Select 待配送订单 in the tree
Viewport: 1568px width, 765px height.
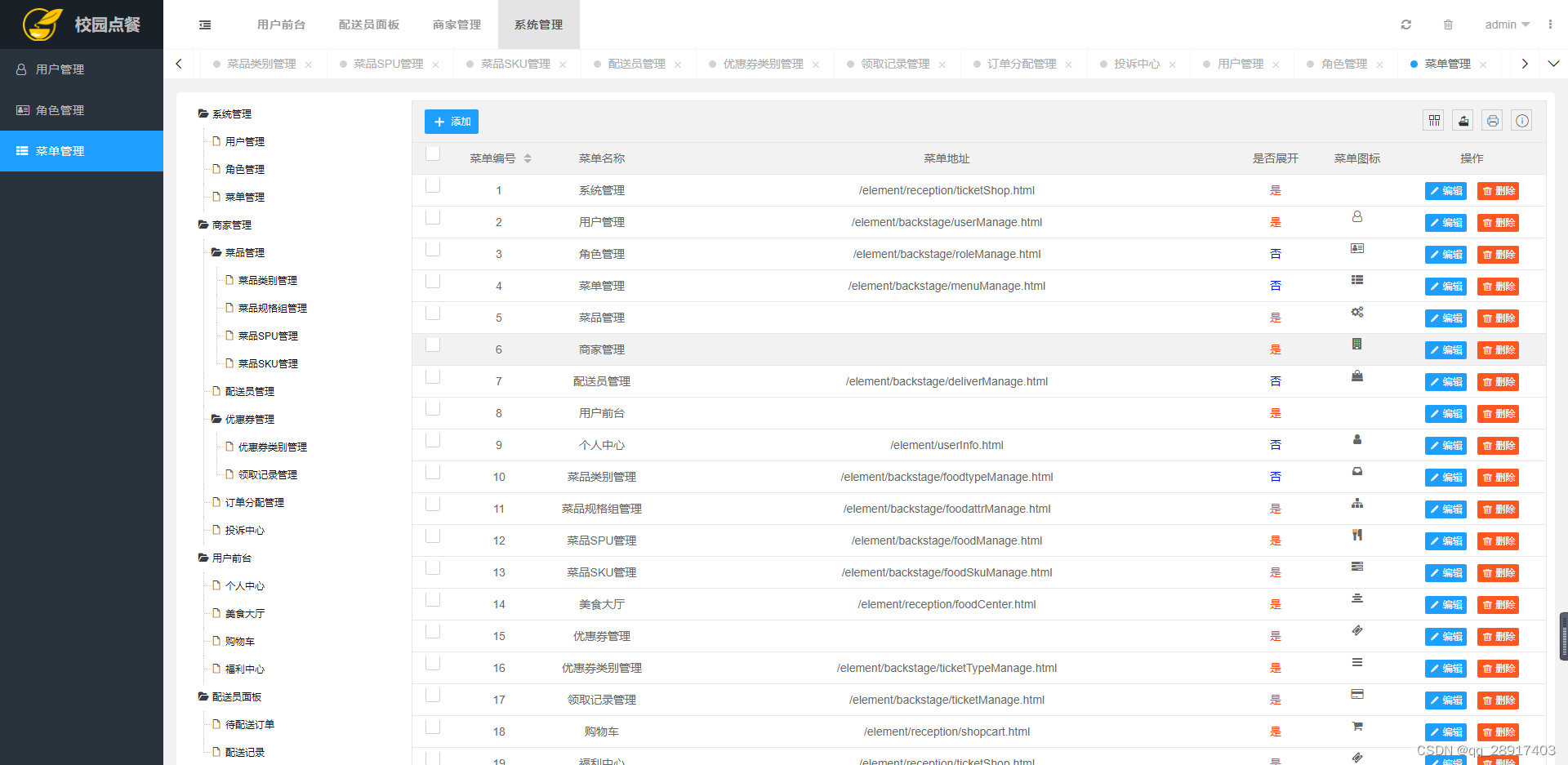(250, 725)
